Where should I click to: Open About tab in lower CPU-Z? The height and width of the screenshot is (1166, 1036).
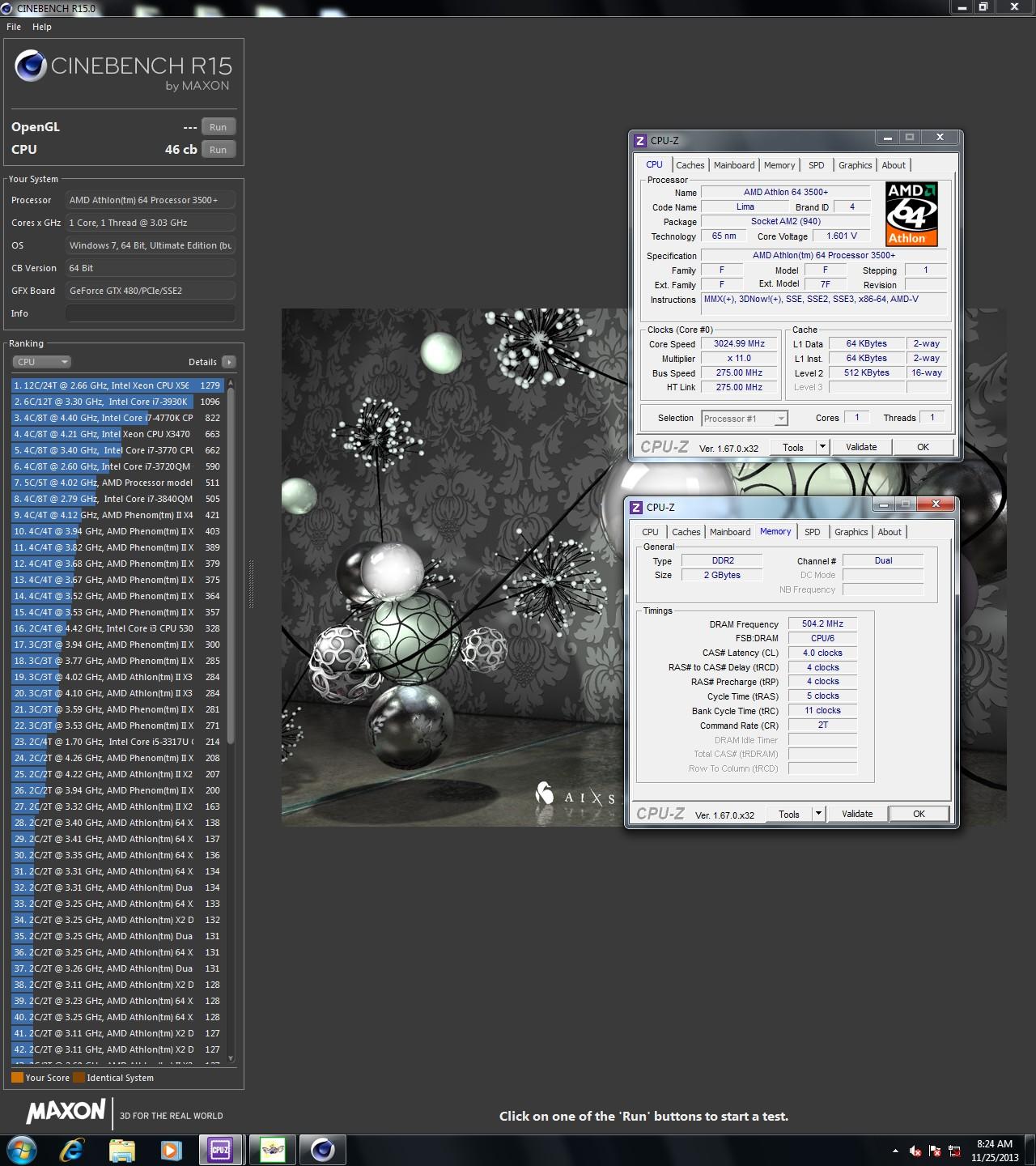coord(890,532)
